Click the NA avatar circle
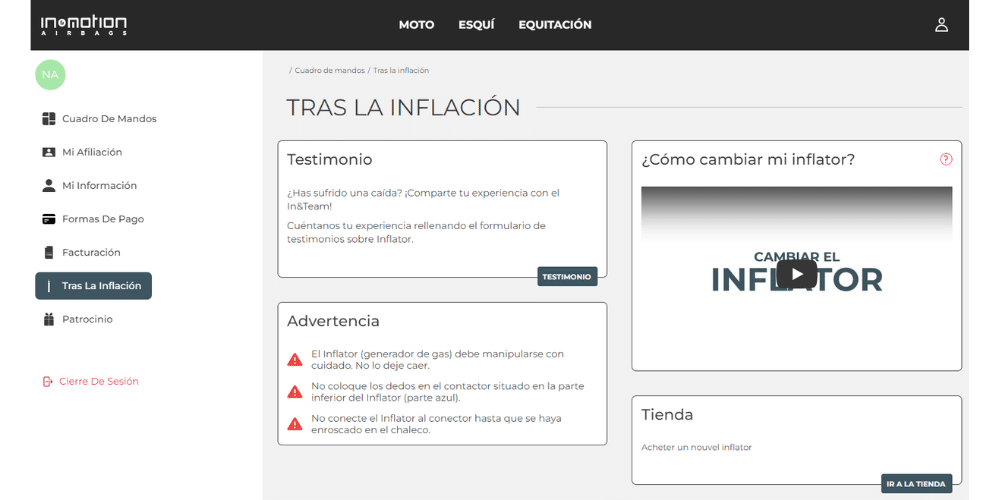Viewport: 1000px width, 500px height. [x=50, y=75]
